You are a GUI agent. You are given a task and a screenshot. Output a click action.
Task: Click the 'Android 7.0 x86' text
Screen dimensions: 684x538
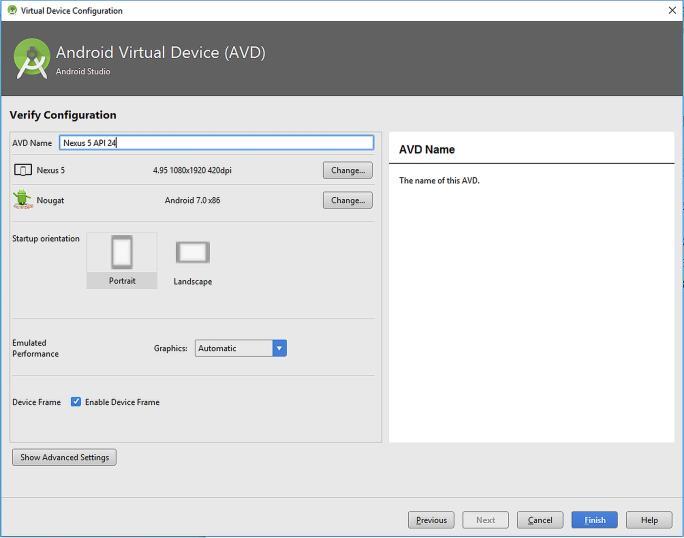pyautogui.click(x=192, y=200)
